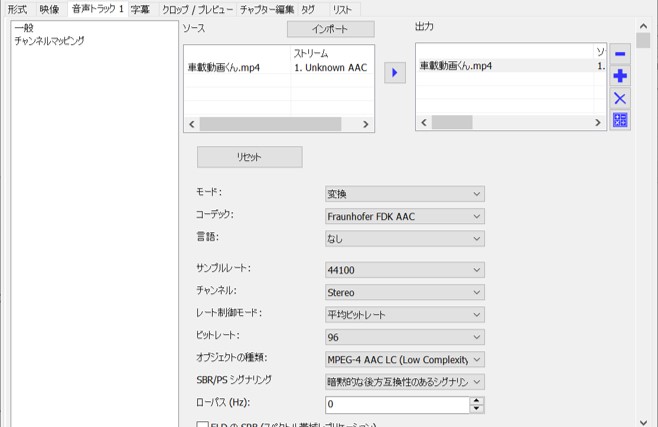The image size is (658, 427).
Task: Increase the ローパス (Hz) value with up spinner
Action: point(477,400)
